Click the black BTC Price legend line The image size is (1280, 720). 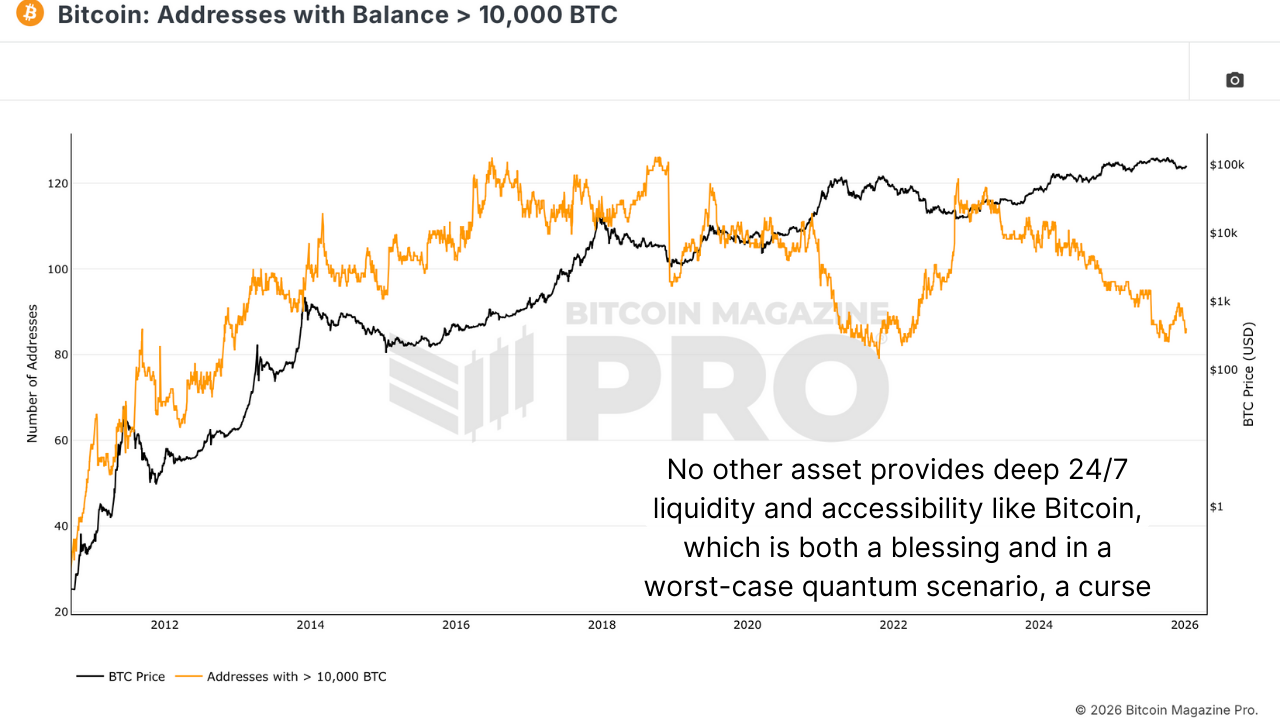pos(89,677)
